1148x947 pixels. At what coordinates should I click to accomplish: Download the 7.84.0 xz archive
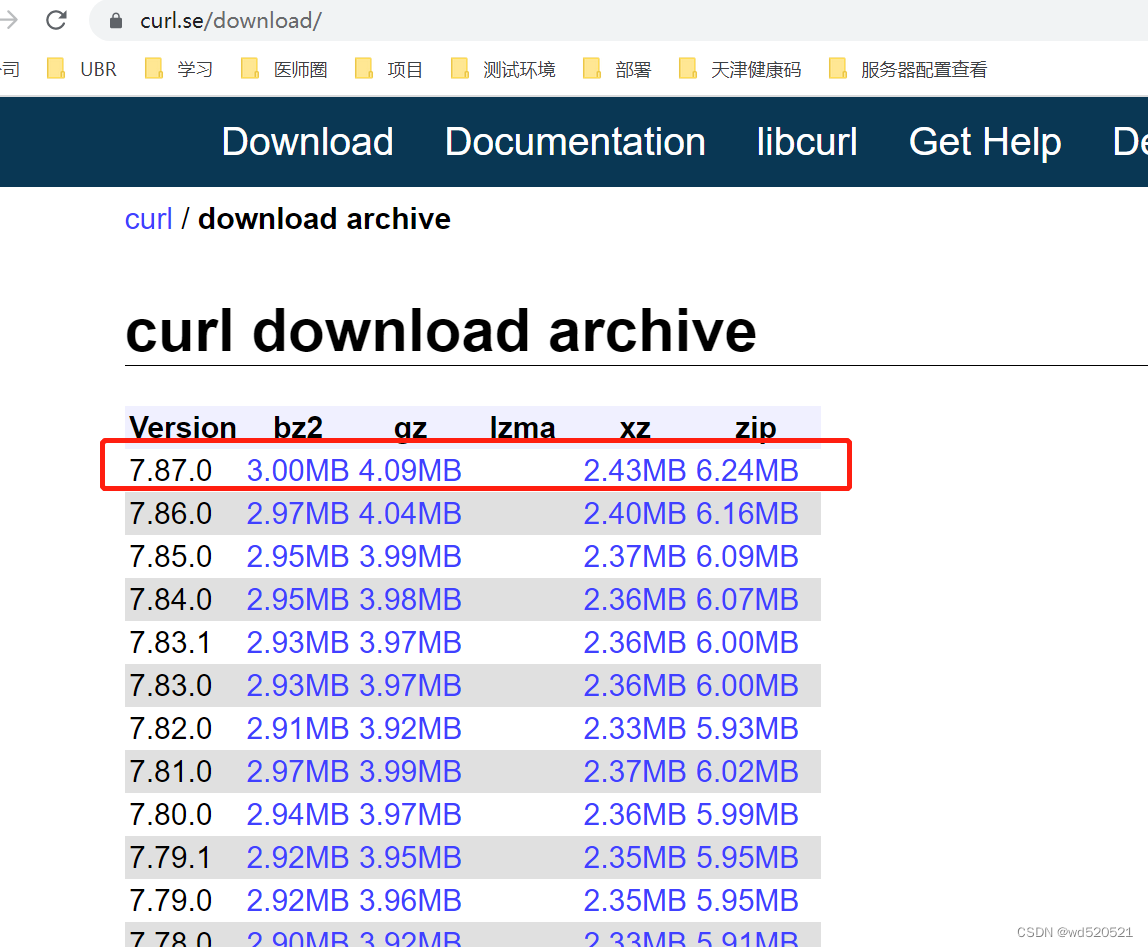pos(635,600)
